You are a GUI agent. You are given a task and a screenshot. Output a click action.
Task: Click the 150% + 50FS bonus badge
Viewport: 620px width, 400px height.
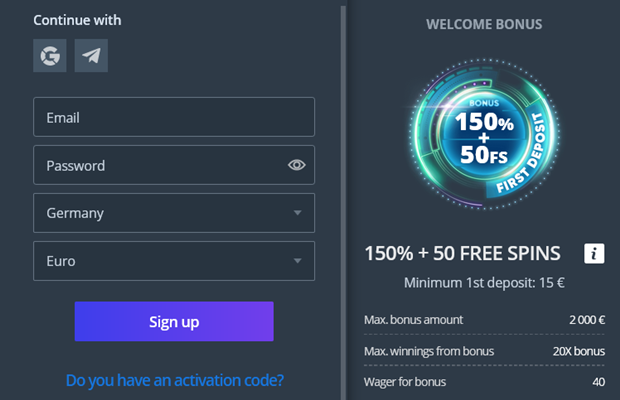pos(484,134)
